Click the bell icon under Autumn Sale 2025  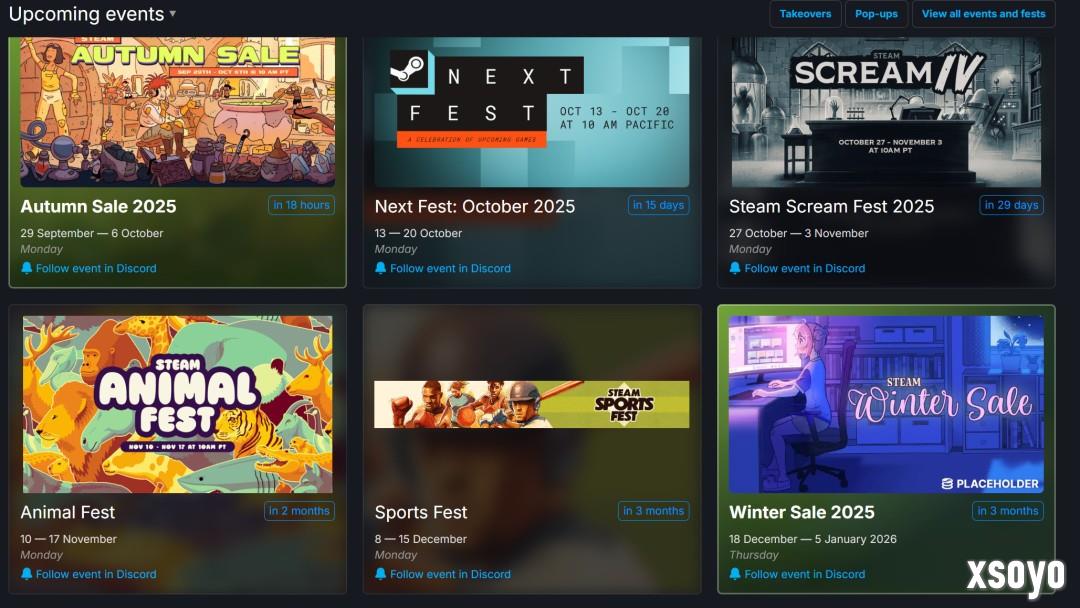pos(26,268)
